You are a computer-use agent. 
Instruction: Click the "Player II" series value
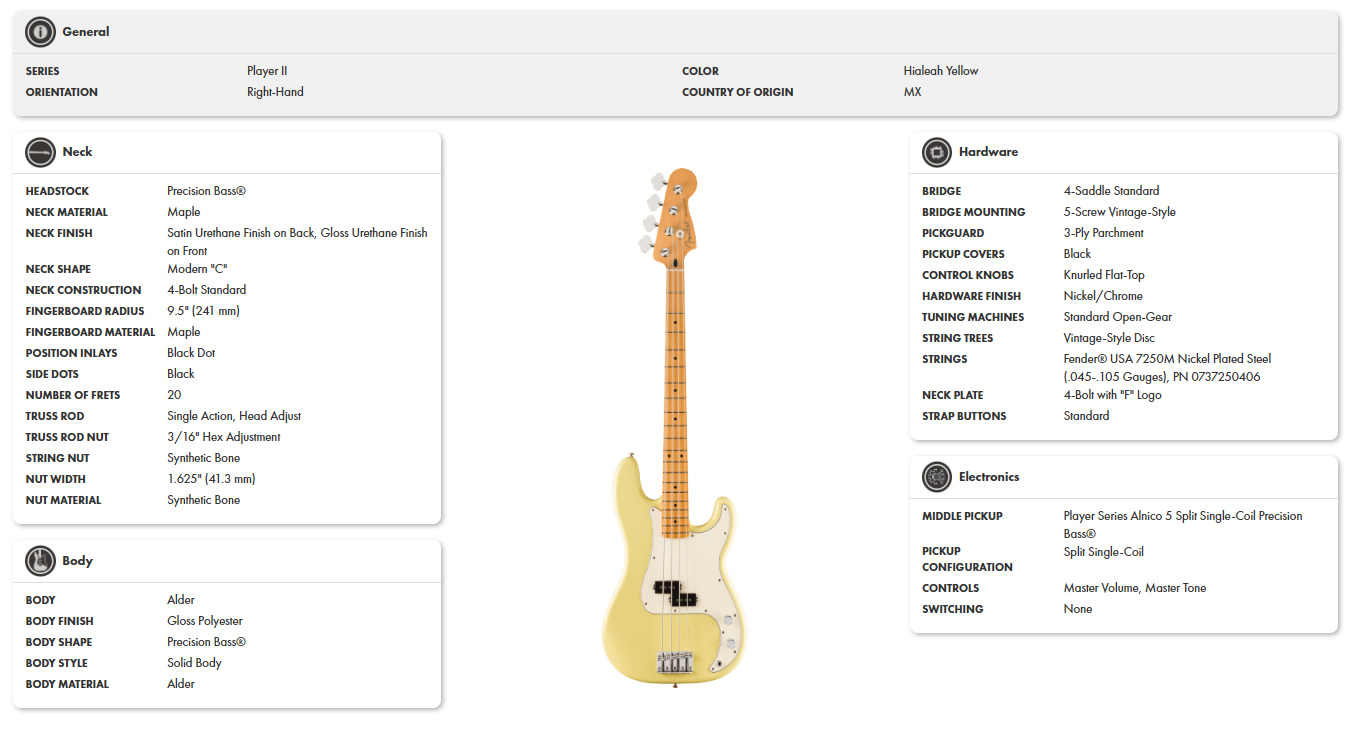pyautogui.click(x=267, y=71)
